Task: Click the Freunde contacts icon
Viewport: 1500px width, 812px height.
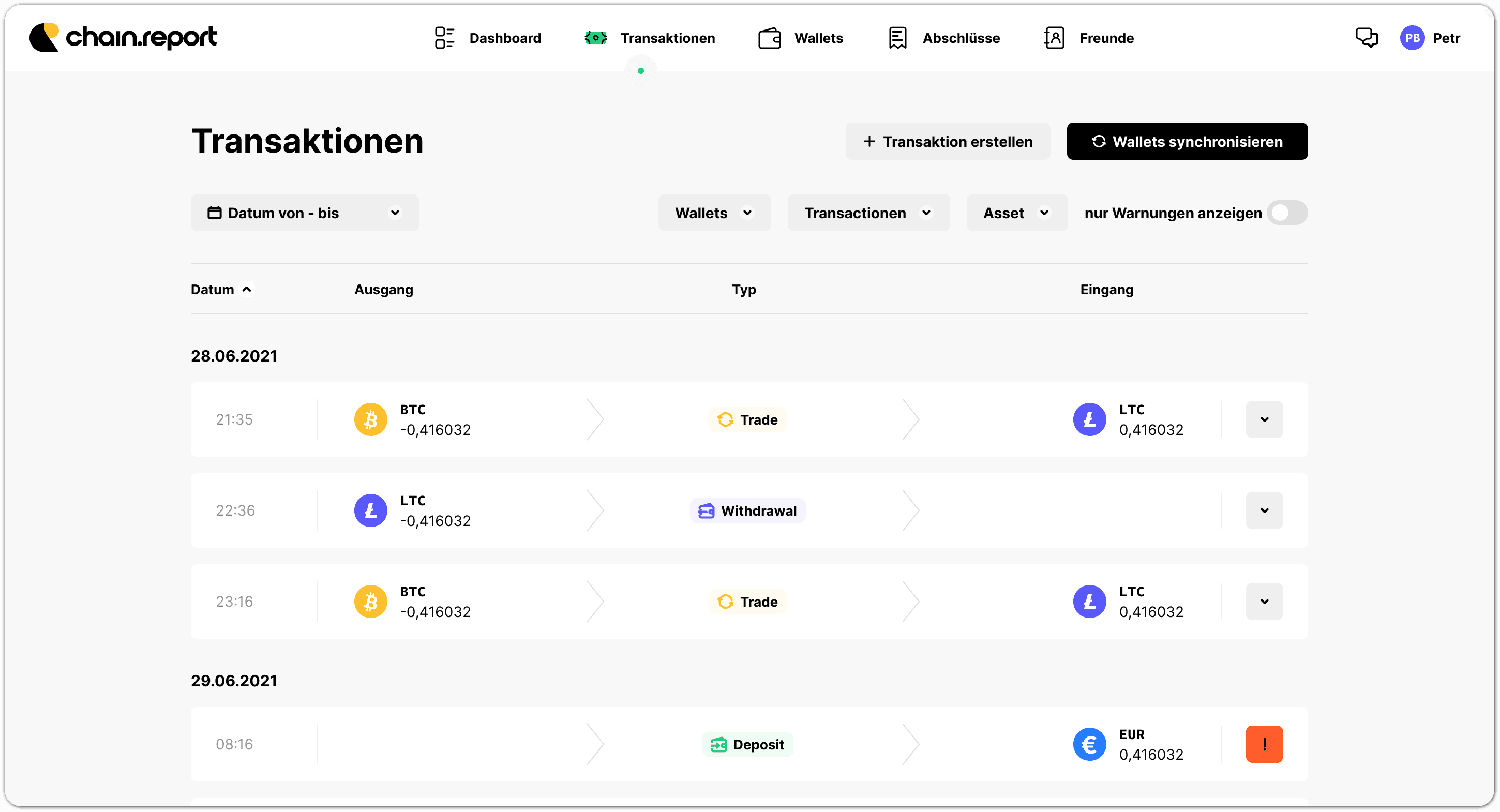Action: 1055,37
